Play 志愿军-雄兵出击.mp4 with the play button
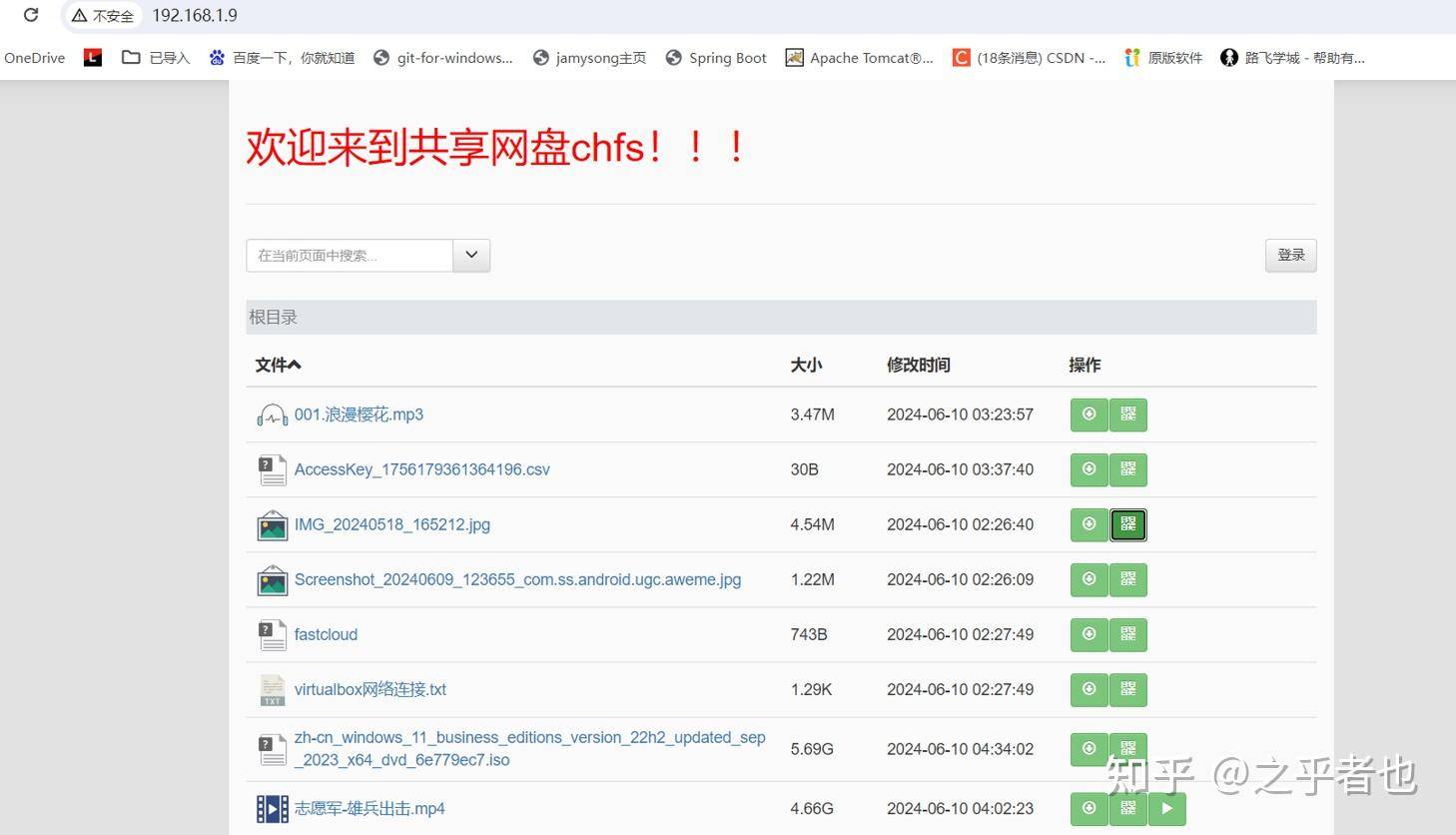Screen dimensions: 1456x835 coord(1167,809)
